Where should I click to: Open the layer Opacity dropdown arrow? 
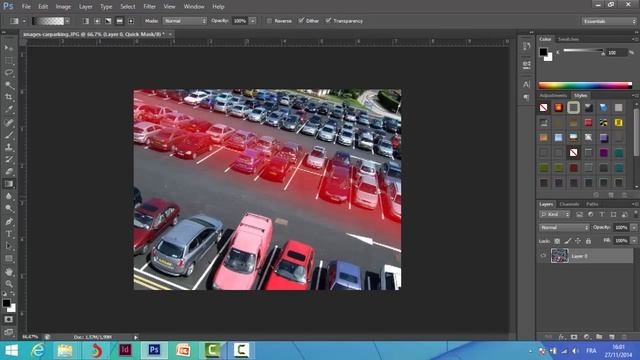[x=633, y=227]
